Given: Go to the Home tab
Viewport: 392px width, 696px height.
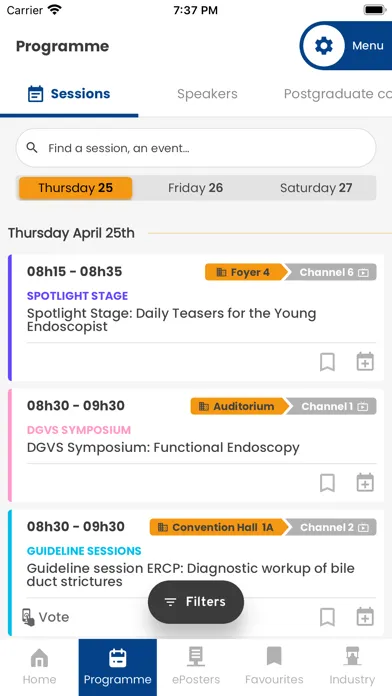Looking at the screenshot, I should [40, 667].
